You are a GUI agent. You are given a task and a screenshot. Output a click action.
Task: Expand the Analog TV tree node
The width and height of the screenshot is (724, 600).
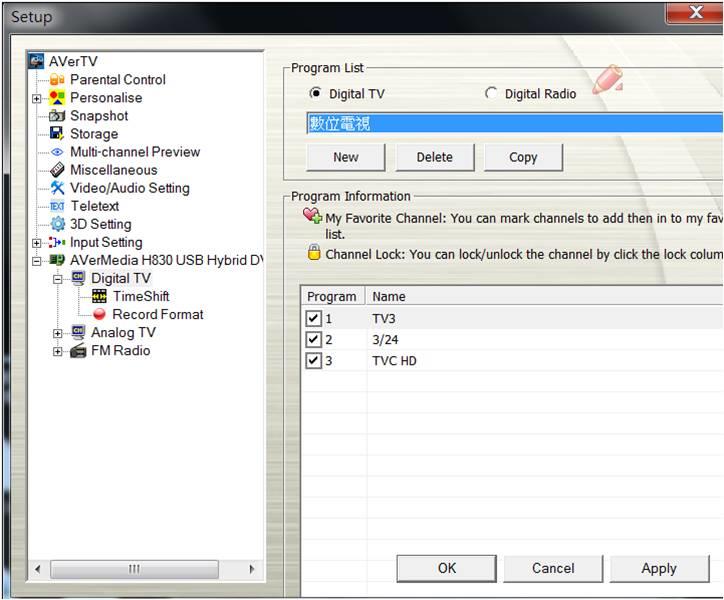click(57, 333)
